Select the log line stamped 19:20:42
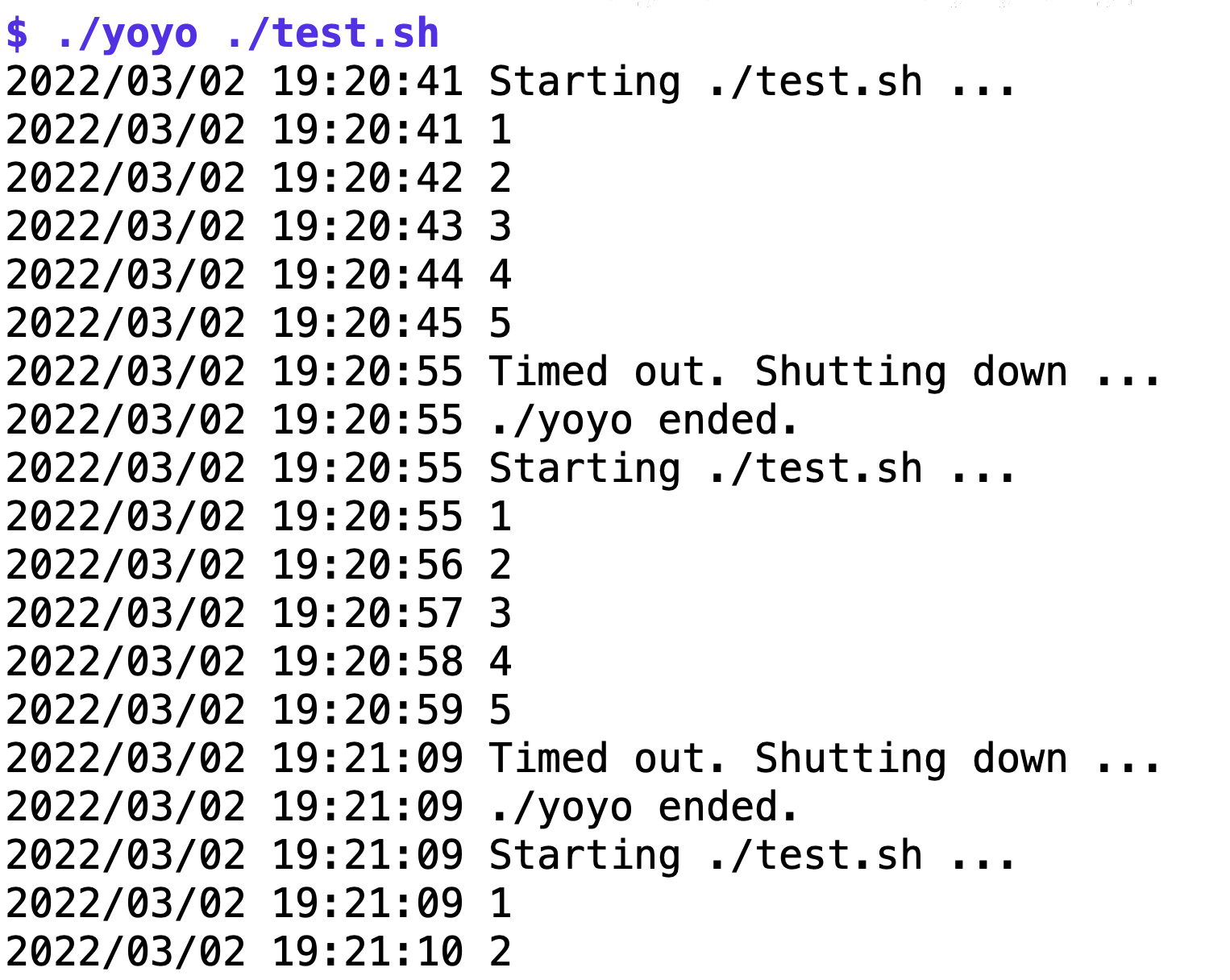 259,179
